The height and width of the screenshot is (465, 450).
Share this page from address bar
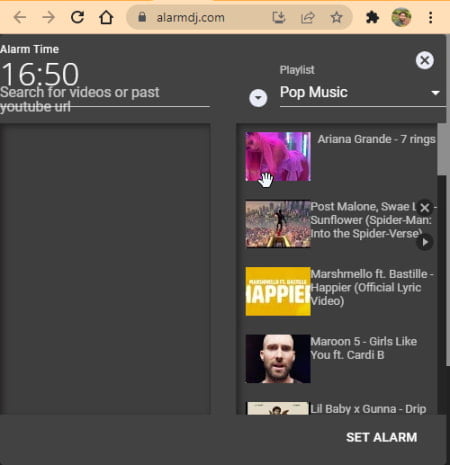[308, 17]
